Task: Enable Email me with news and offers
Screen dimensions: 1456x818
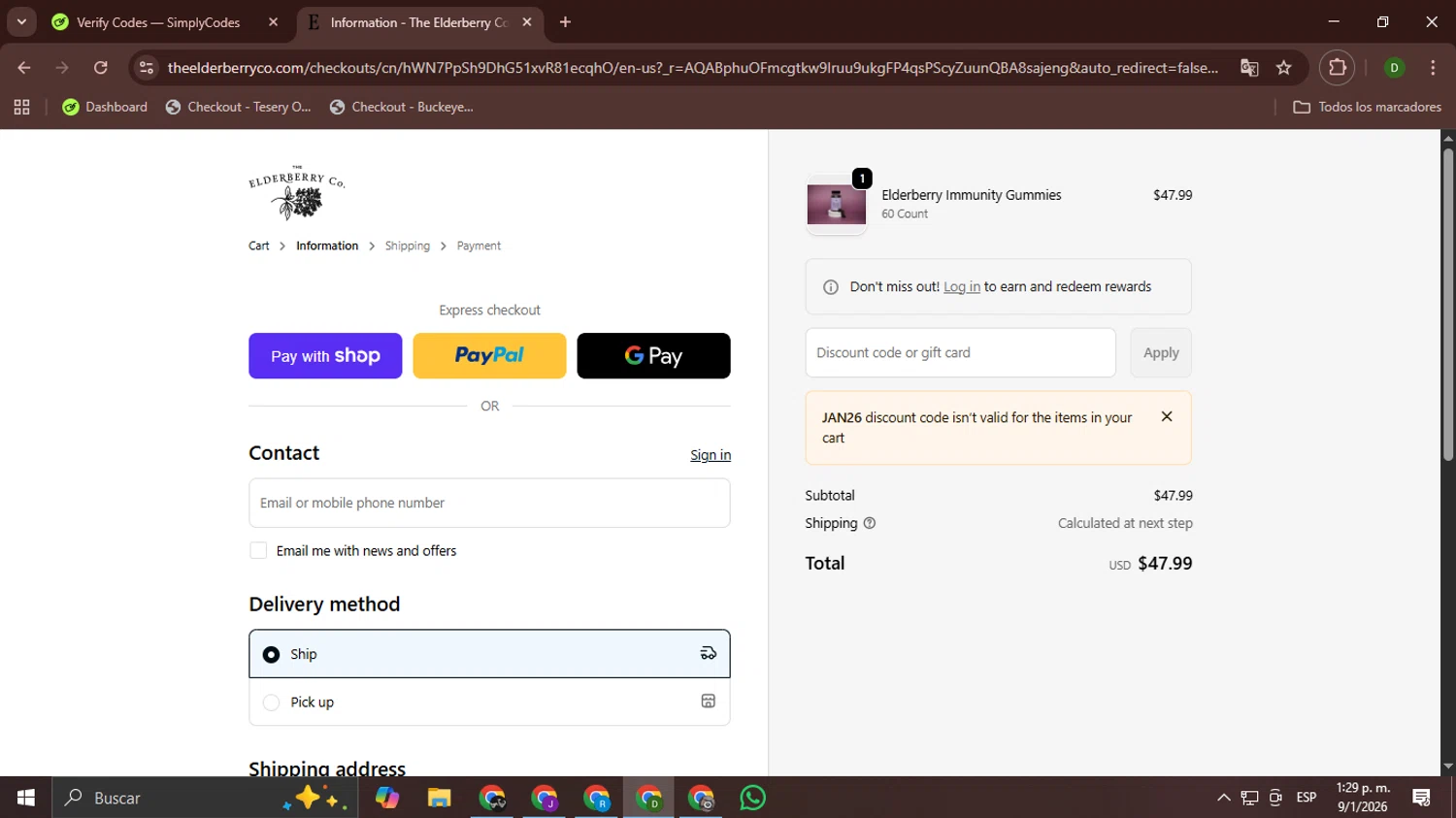Action: (x=258, y=550)
